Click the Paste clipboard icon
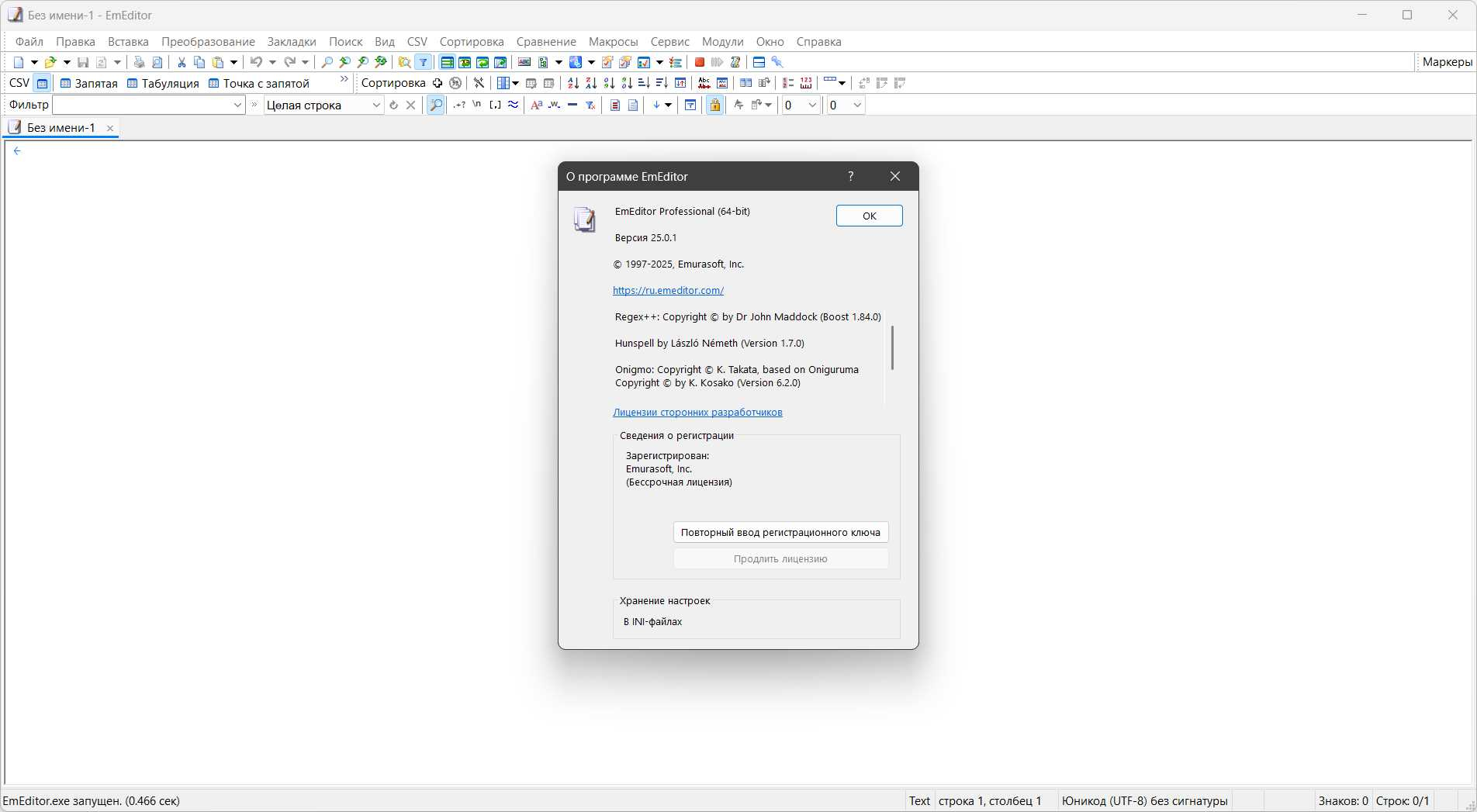The width and height of the screenshot is (1477, 812). (x=218, y=62)
